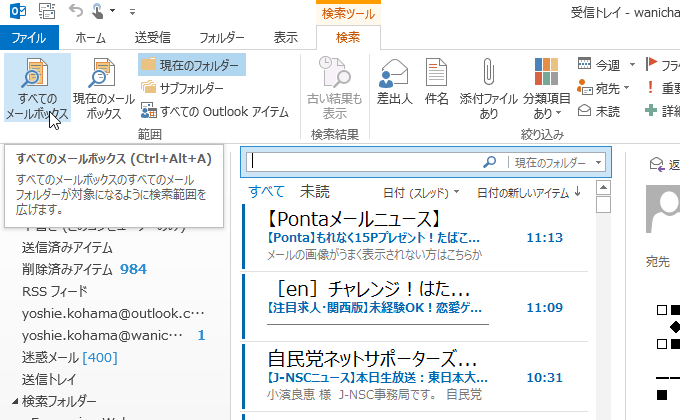The width and height of the screenshot is (680, 420).
Task: Click the red flag filter icon
Action: tap(651, 64)
